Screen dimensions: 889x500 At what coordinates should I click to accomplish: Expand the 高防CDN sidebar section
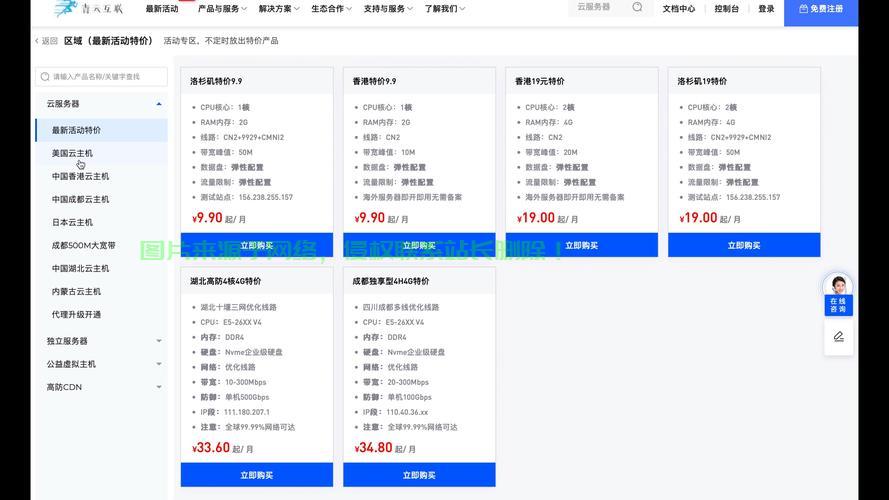(x=158, y=387)
